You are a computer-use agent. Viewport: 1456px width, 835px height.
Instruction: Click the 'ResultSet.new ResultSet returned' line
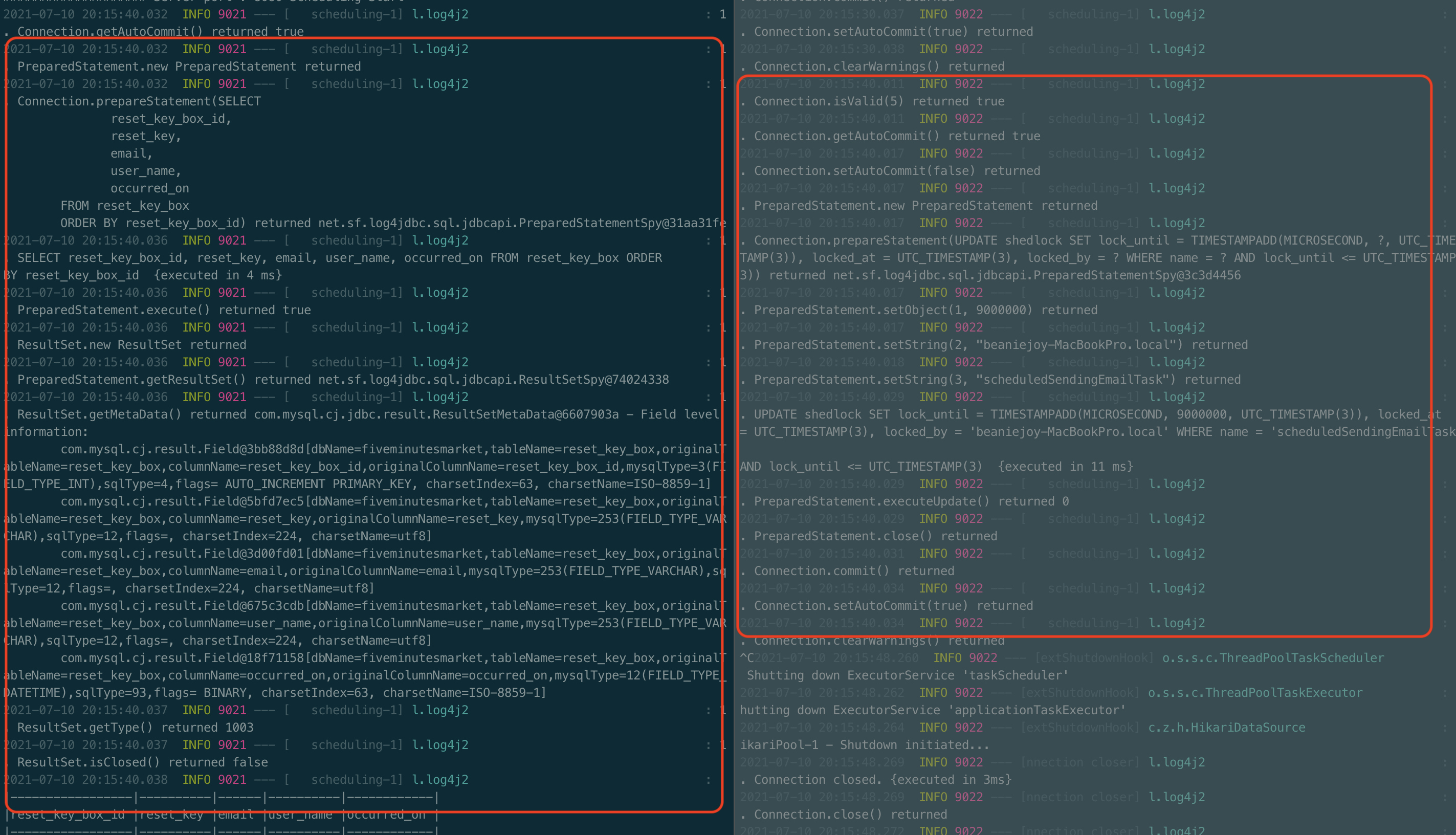131,345
